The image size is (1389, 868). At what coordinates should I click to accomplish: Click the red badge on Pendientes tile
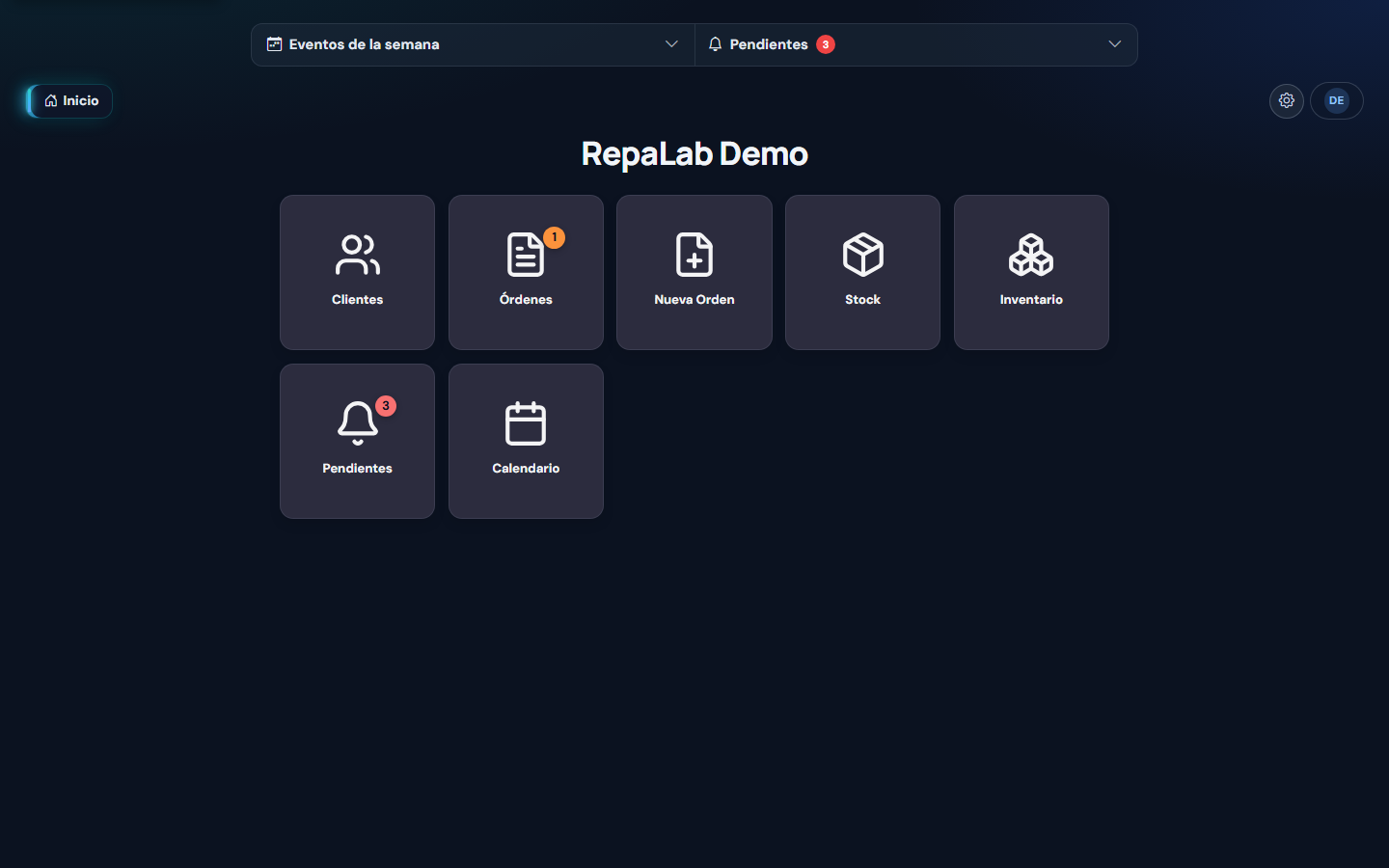386,406
